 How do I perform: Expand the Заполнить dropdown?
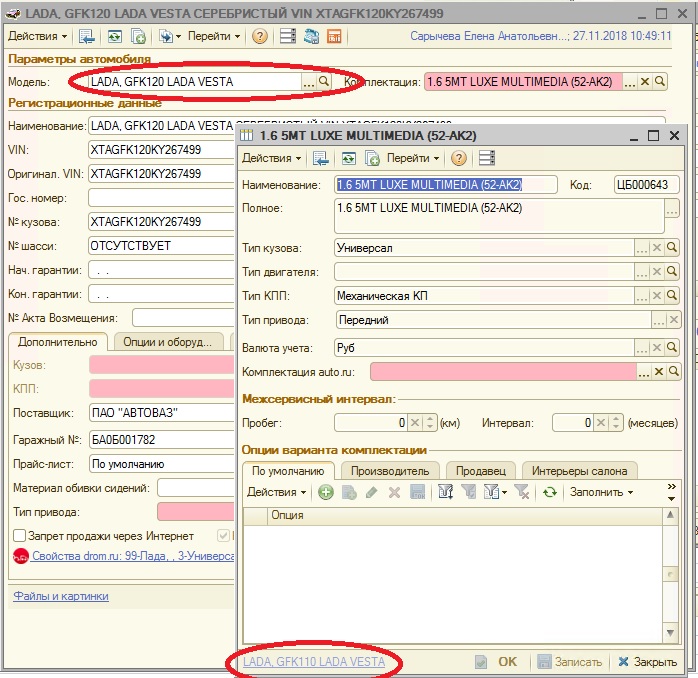pos(601,492)
